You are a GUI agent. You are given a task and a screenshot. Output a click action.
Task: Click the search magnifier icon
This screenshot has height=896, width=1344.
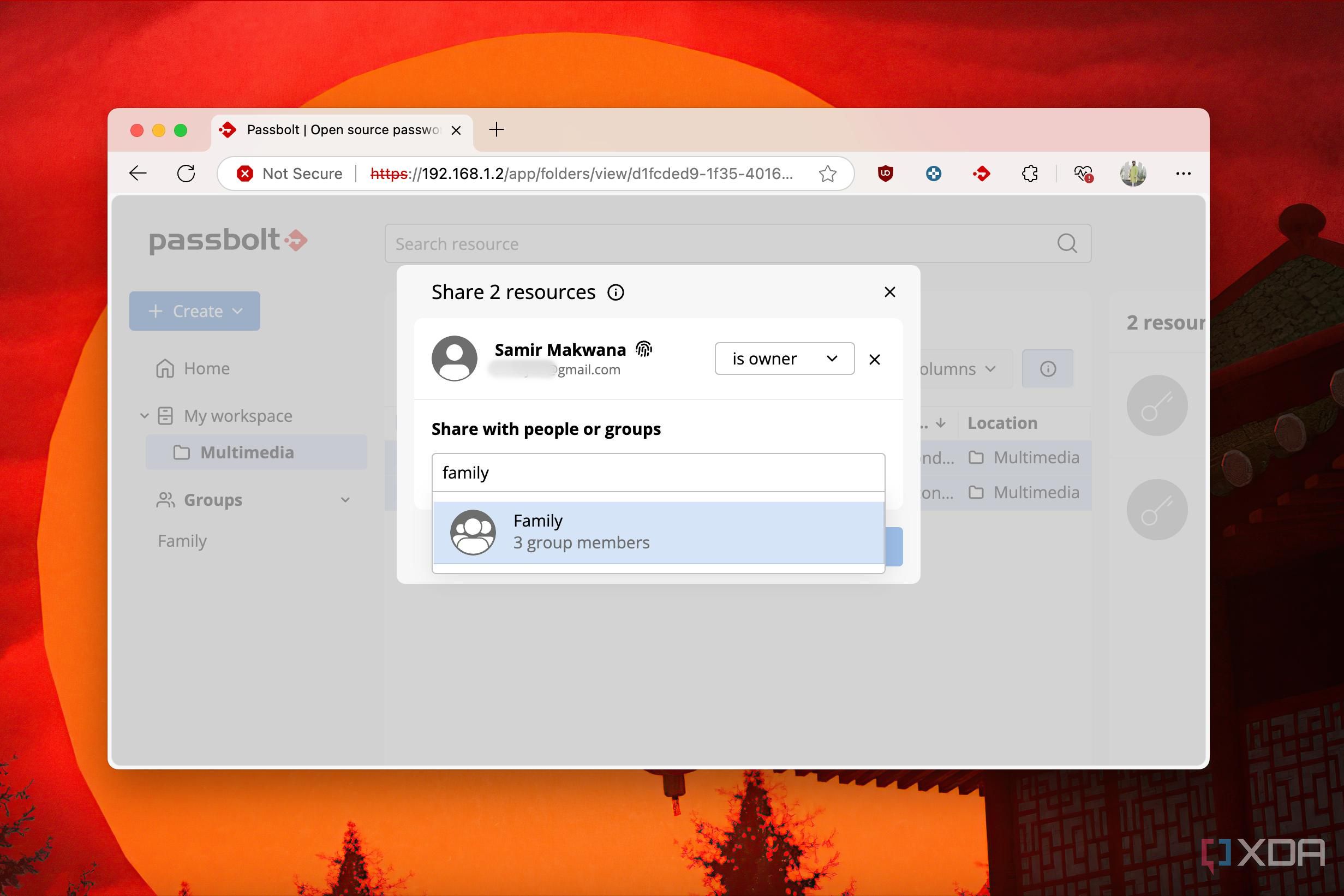coord(1067,243)
